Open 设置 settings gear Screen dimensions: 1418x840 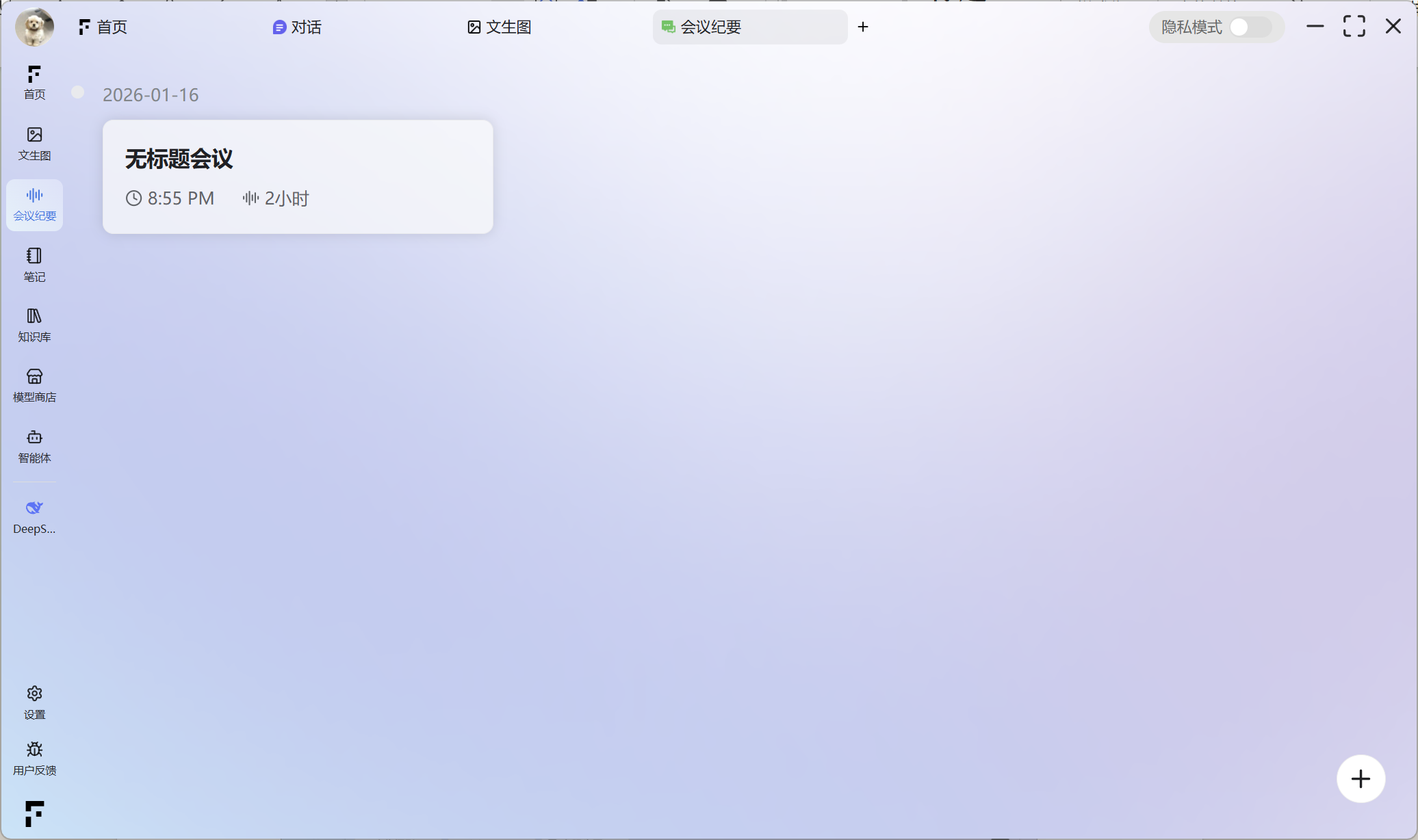34,702
